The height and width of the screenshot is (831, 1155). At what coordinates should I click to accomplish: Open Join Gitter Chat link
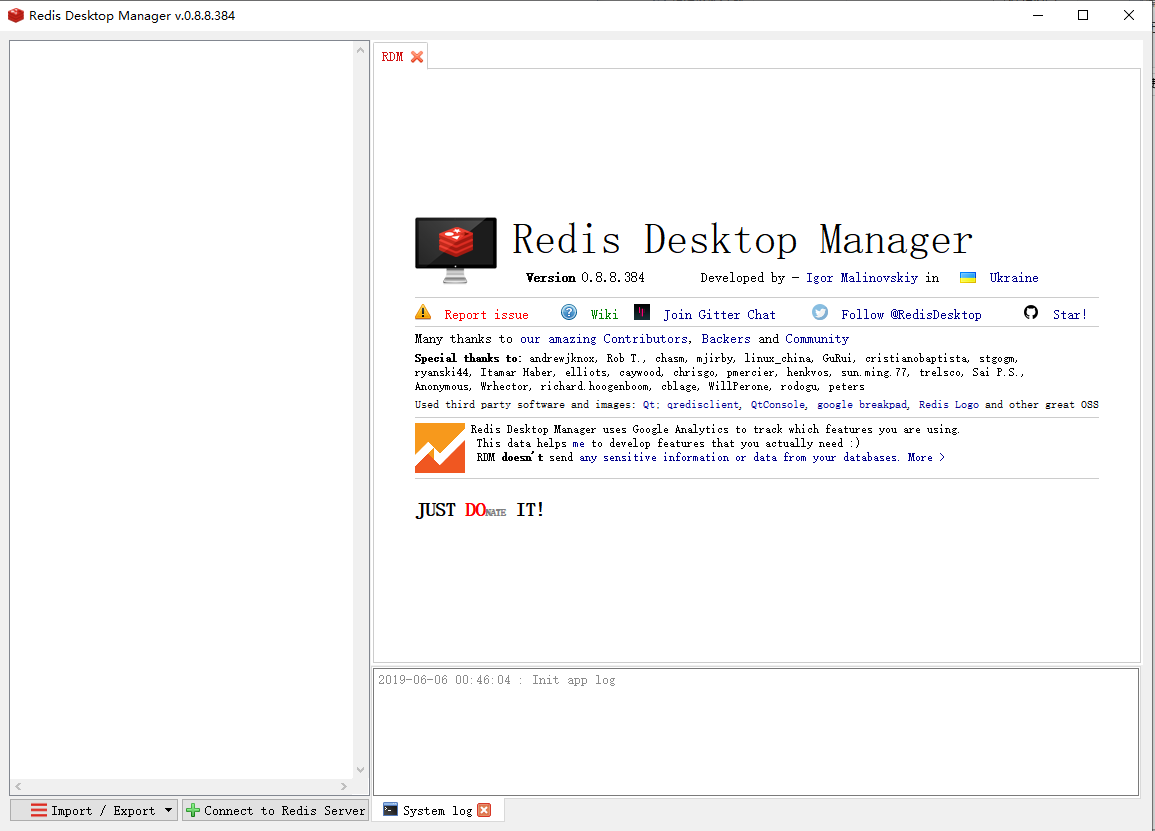tap(720, 315)
